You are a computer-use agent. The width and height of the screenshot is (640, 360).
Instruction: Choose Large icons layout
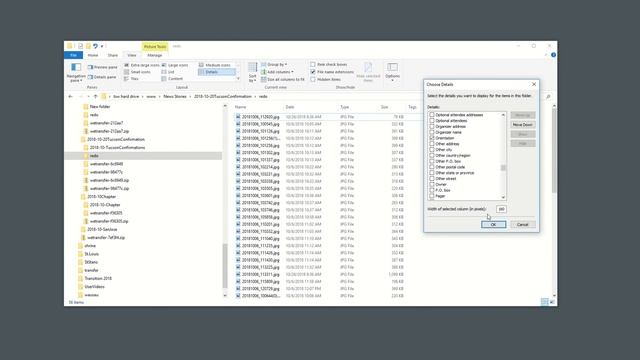point(175,65)
